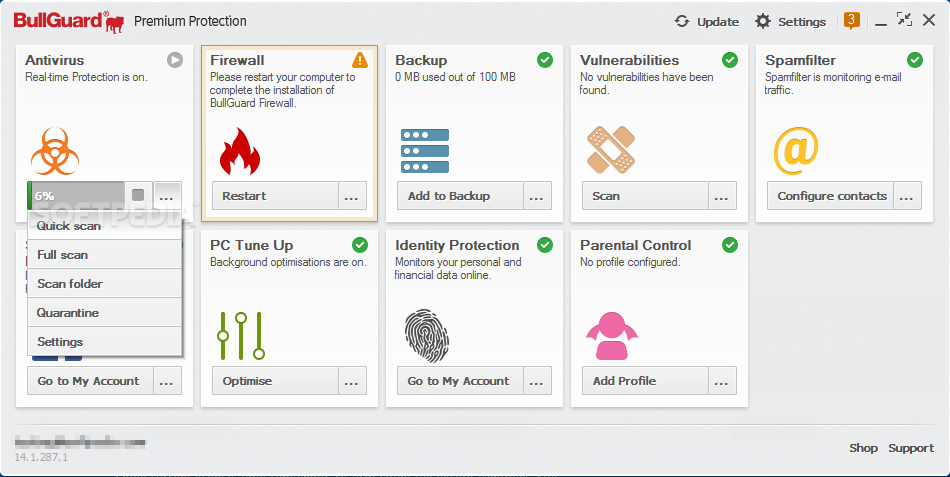Click the Antivirus biohazard icon
950x477 pixels.
point(55,151)
